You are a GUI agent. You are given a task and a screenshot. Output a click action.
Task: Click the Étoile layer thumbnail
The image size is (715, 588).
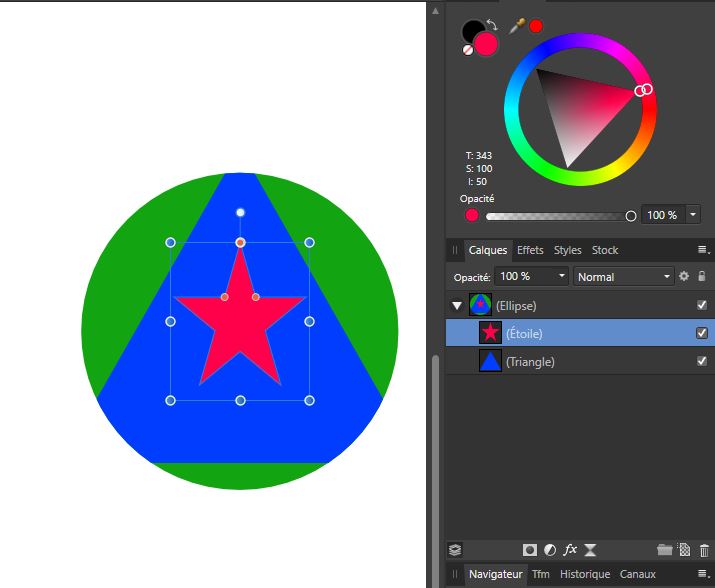point(490,333)
